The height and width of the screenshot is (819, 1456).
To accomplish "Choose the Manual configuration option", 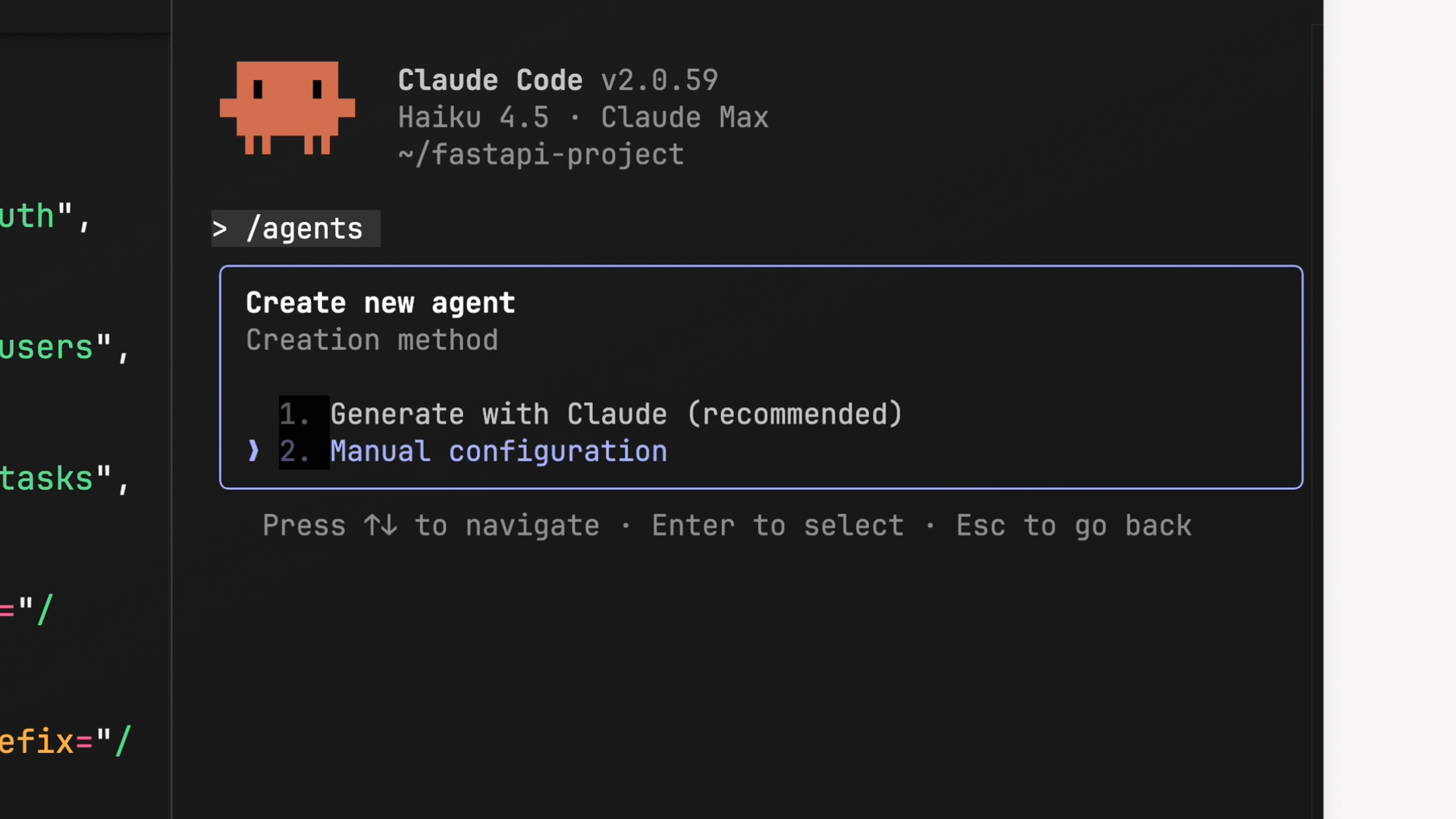I will (x=498, y=451).
